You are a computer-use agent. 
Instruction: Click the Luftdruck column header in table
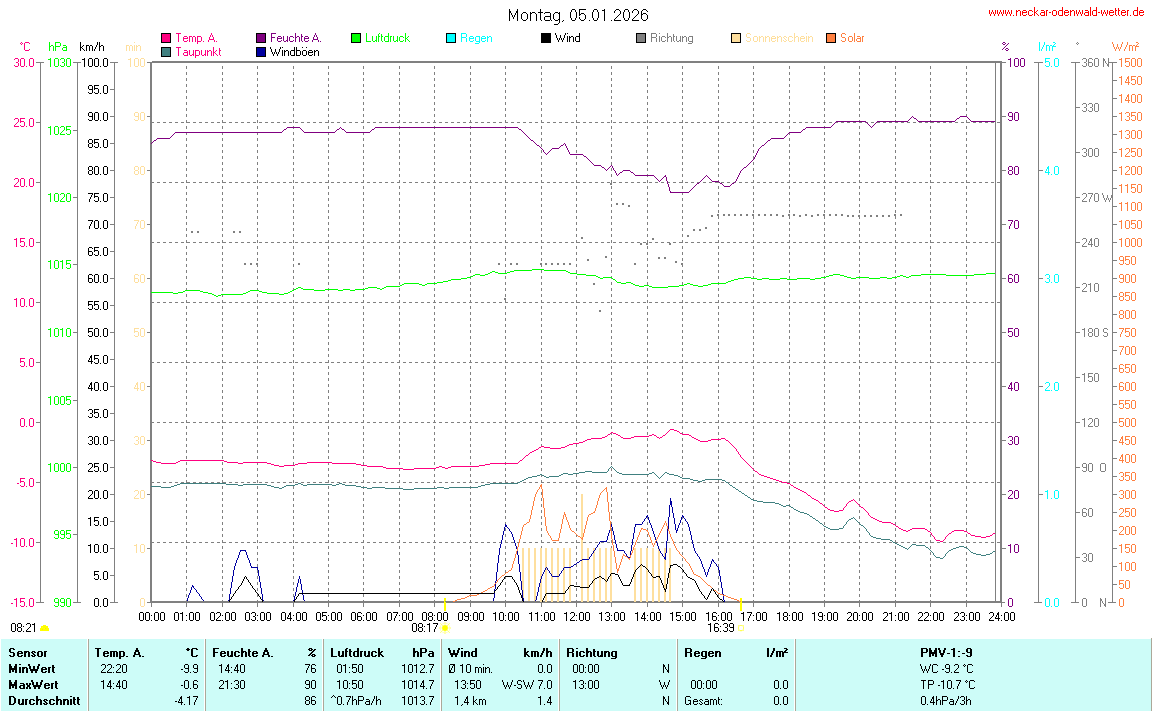coord(357,653)
